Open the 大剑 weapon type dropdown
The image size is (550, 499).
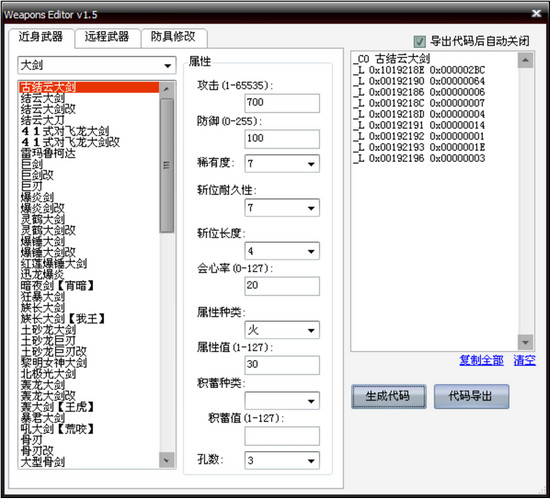tap(97, 65)
